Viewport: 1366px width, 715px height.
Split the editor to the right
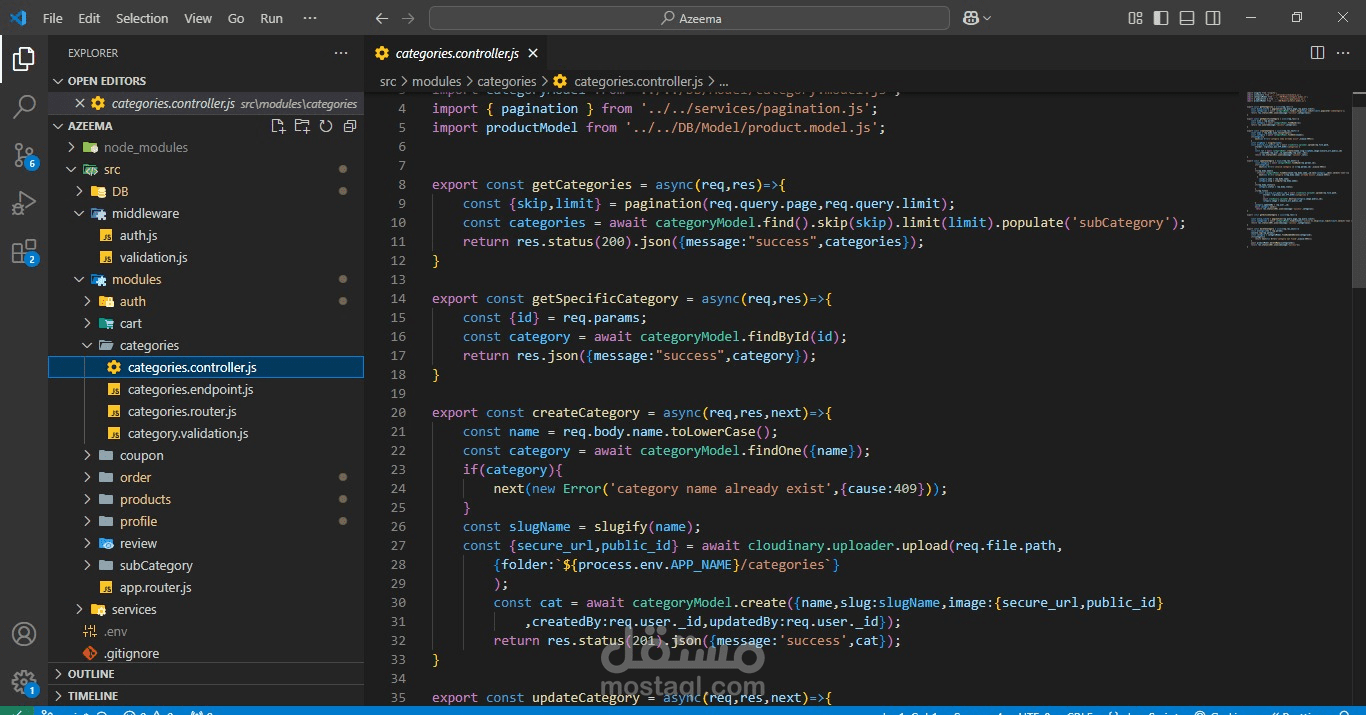(1317, 53)
